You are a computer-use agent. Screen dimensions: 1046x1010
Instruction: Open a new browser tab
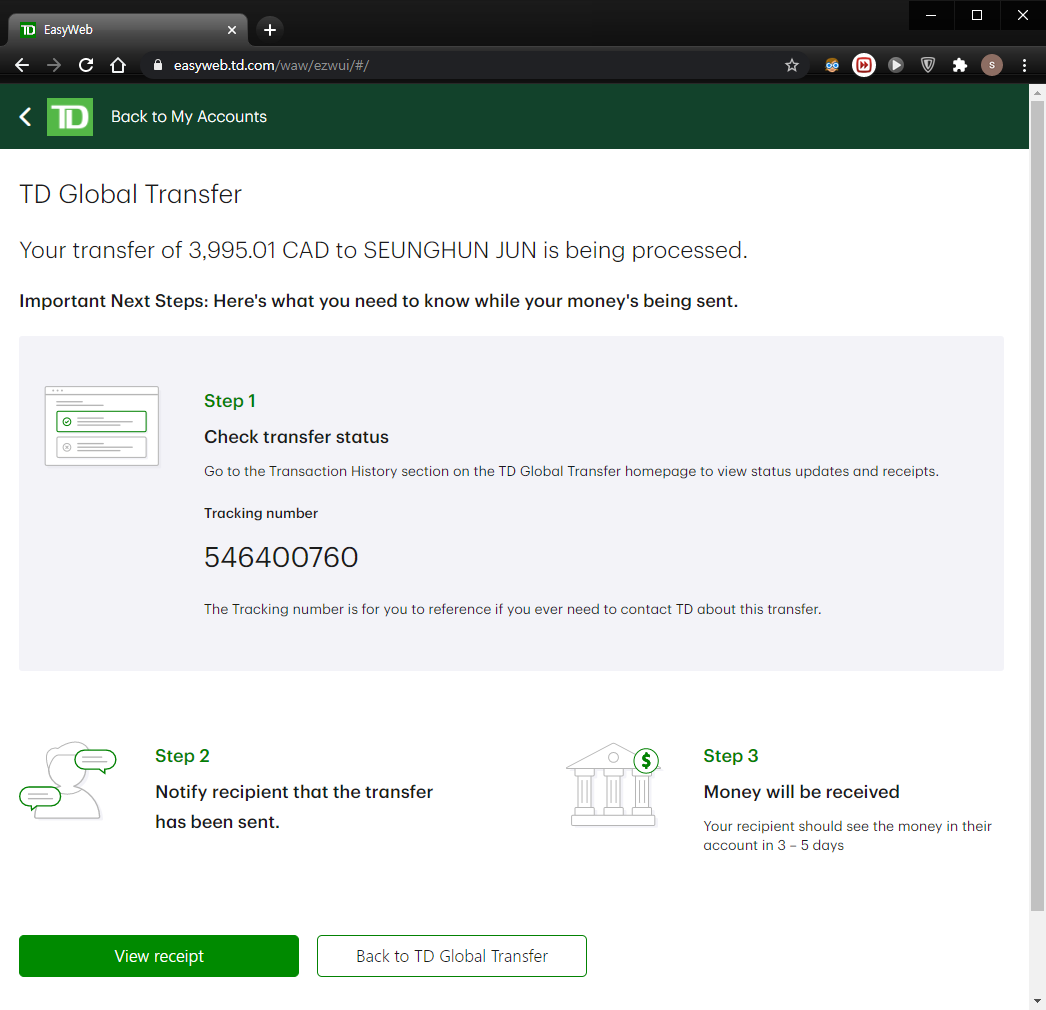(270, 30)
